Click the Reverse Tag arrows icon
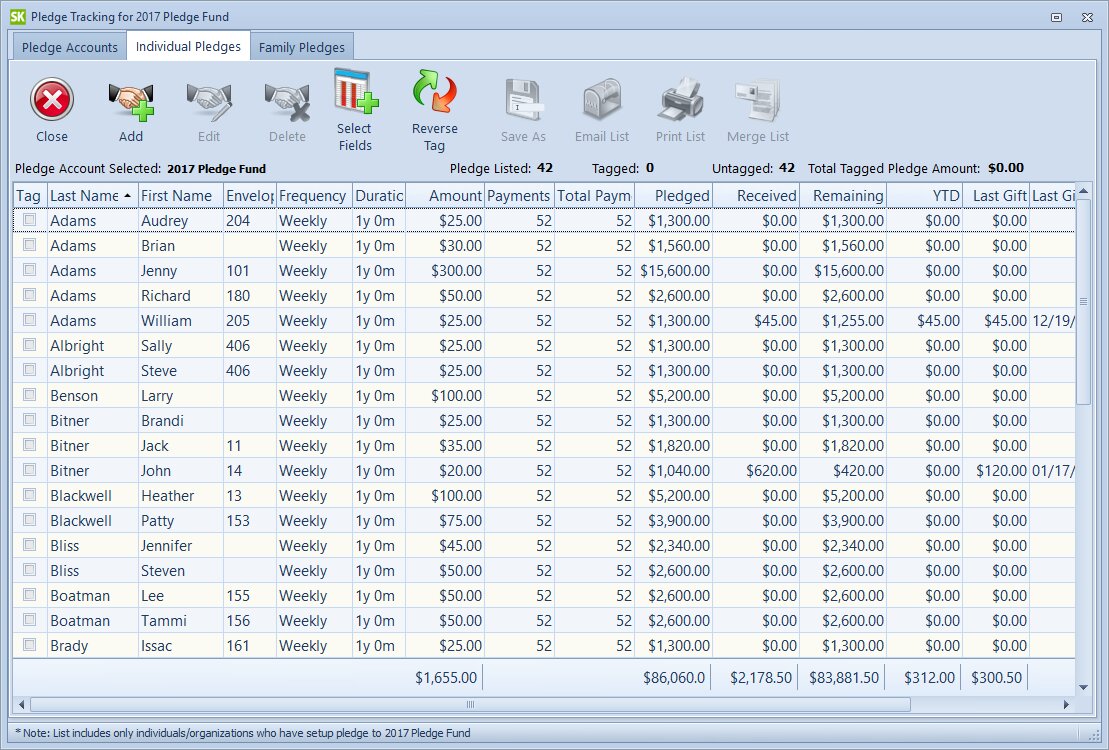The image size is (1109, 750). coord(434,91)
